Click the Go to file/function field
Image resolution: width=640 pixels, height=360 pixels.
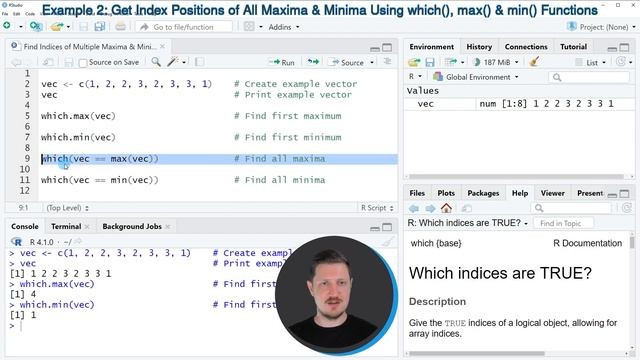point(184,27)
